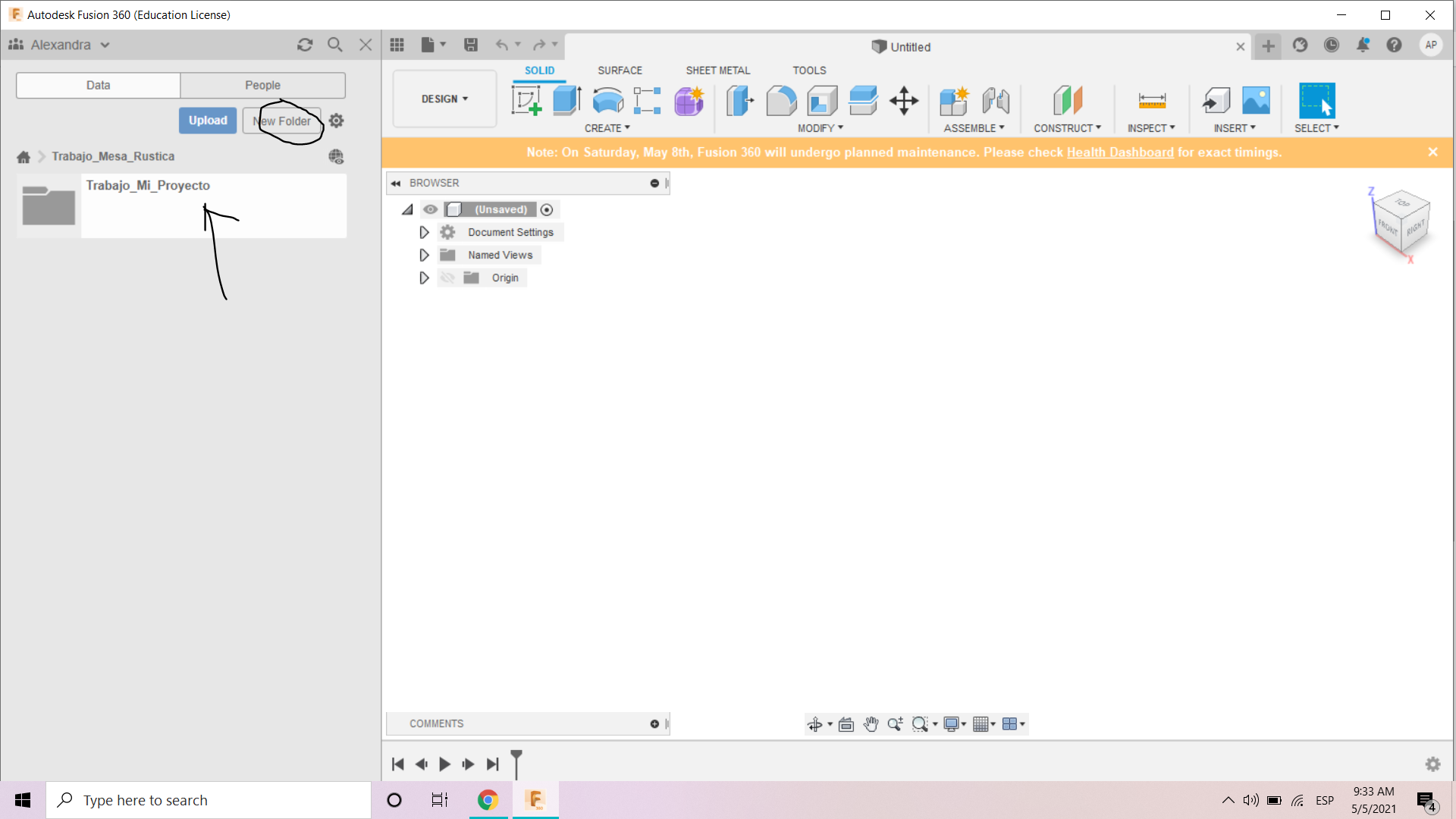Switch to the SURFACE tab
The height and width of the screenshot is (819, 1456).
click(x=620, y=70)
